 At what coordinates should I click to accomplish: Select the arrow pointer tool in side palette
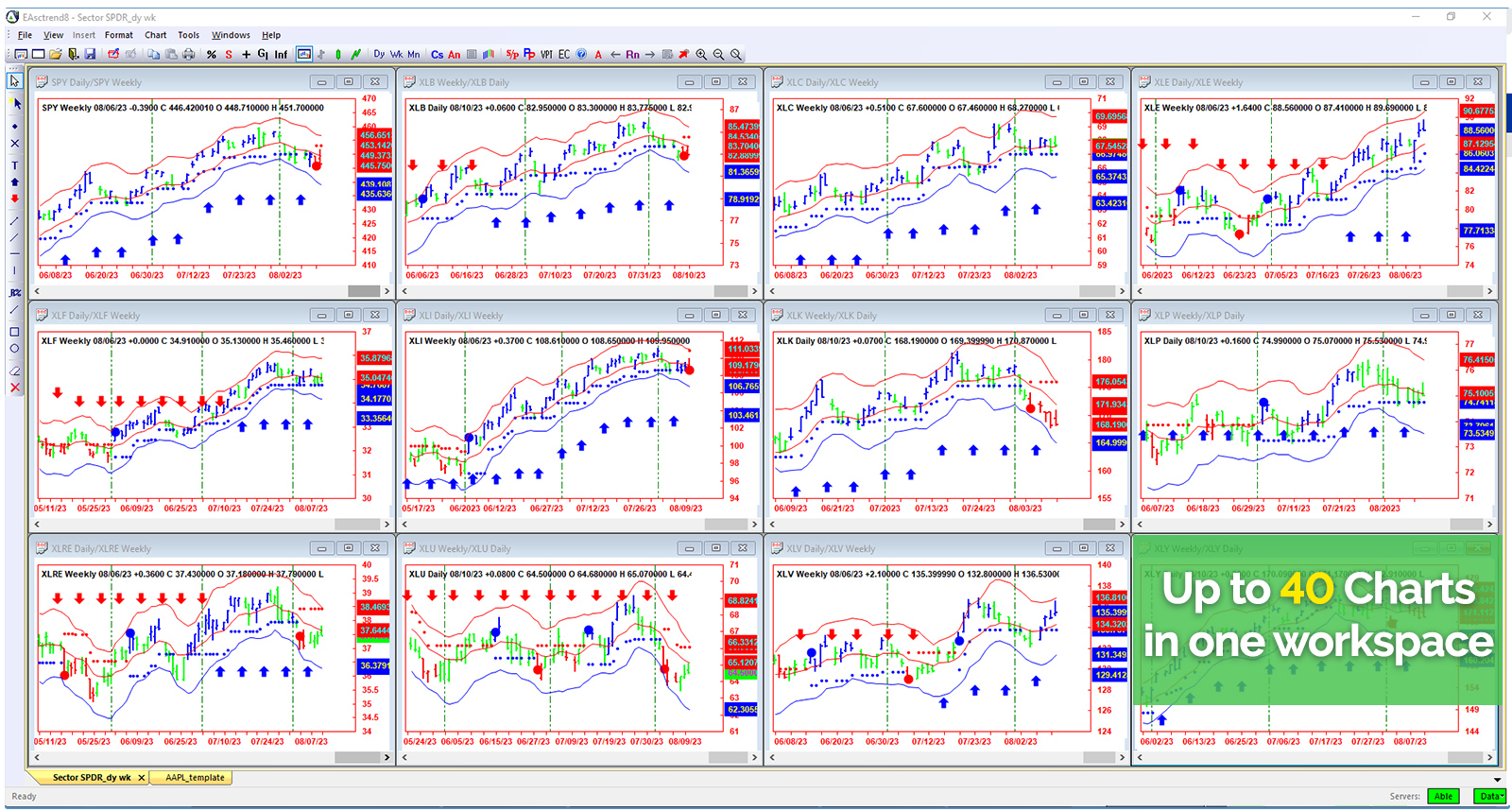point(14,81)
